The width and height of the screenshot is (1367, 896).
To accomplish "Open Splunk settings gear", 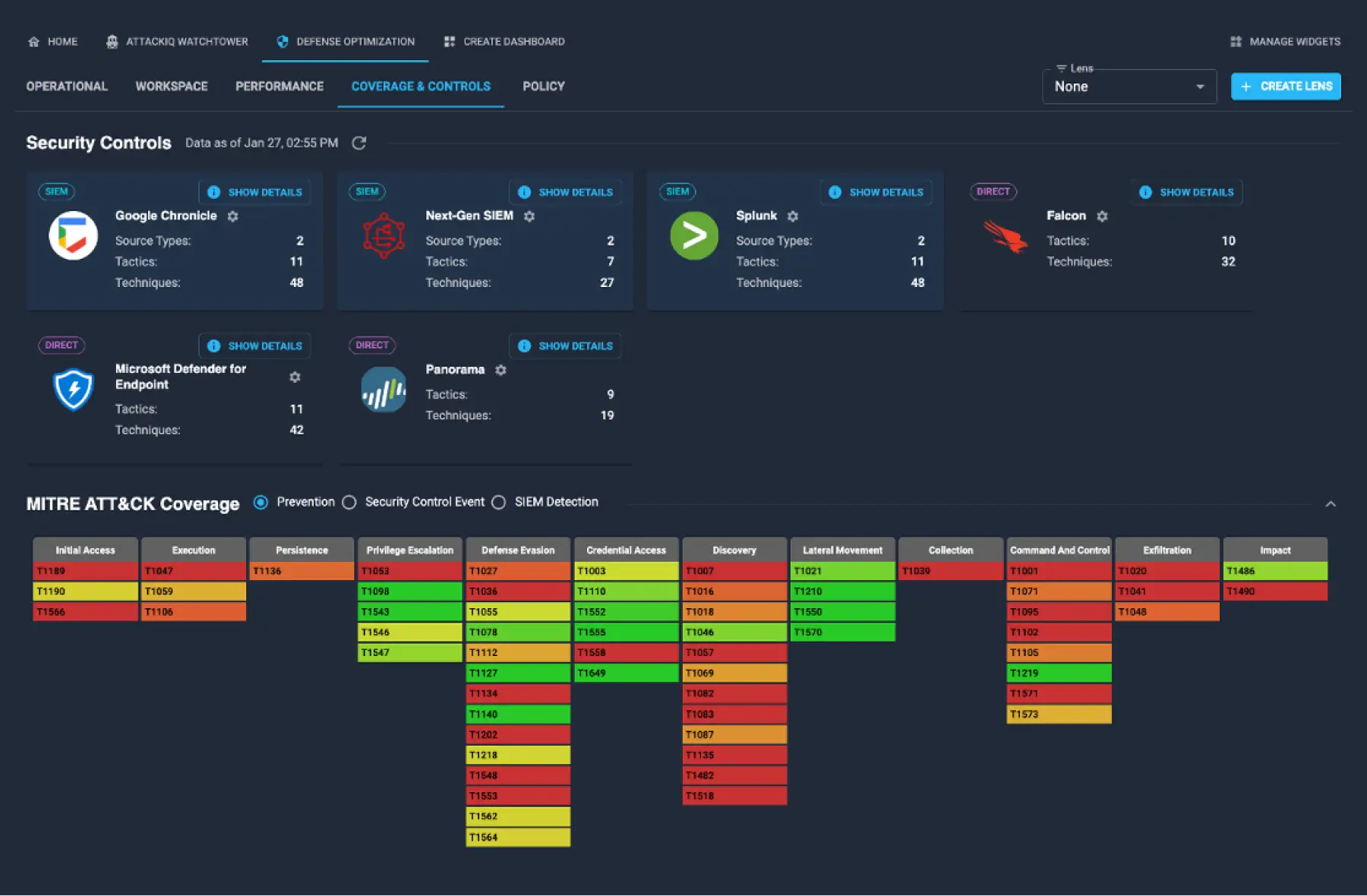I will pyautogui.click(x=793, y=216).
